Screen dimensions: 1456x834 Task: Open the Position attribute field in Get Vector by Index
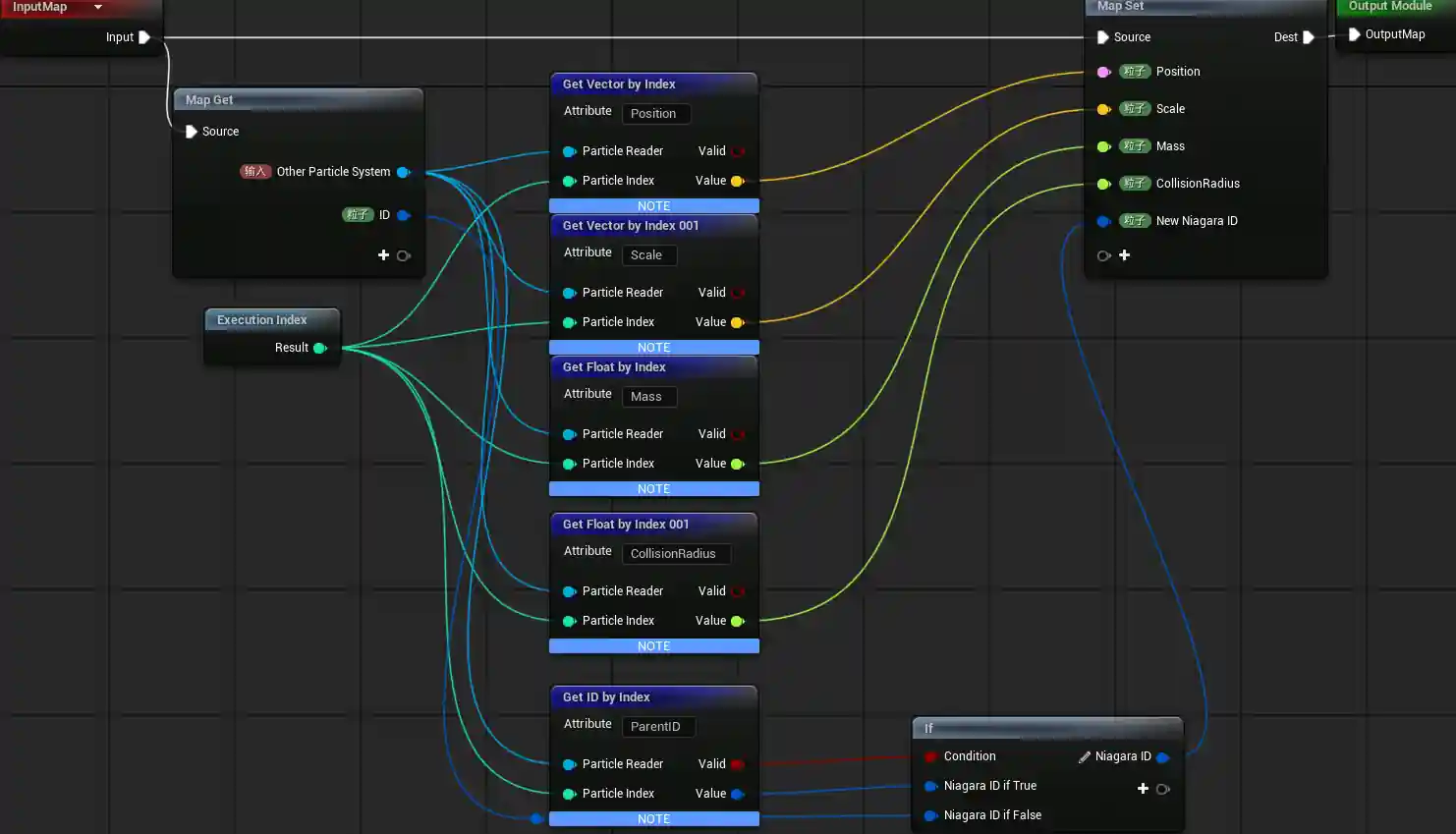655,114
